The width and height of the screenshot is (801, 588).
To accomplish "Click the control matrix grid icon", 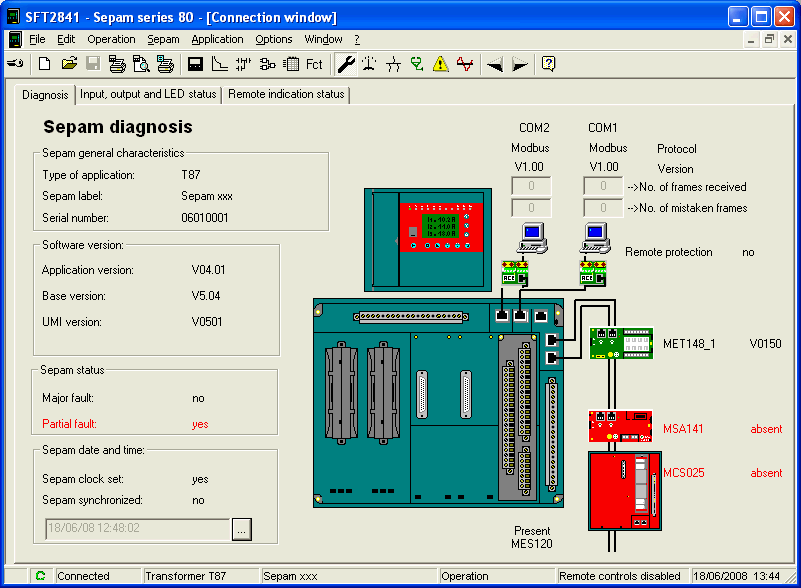I will coord(291,64).
